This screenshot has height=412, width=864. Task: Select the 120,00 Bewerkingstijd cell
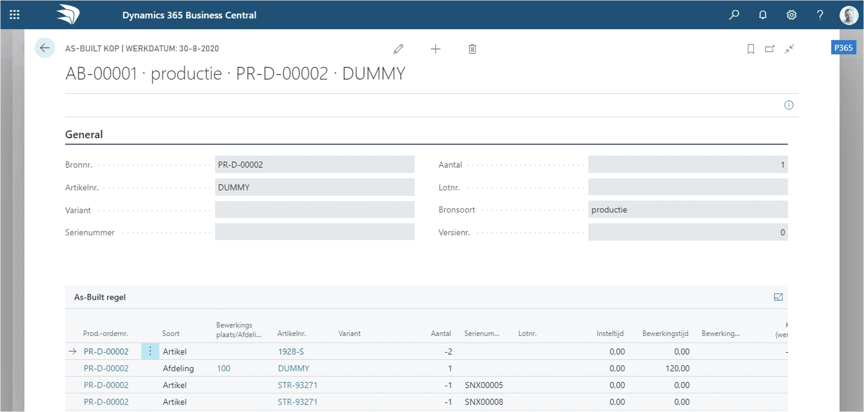pyautogui.click(x=678, y=368)
